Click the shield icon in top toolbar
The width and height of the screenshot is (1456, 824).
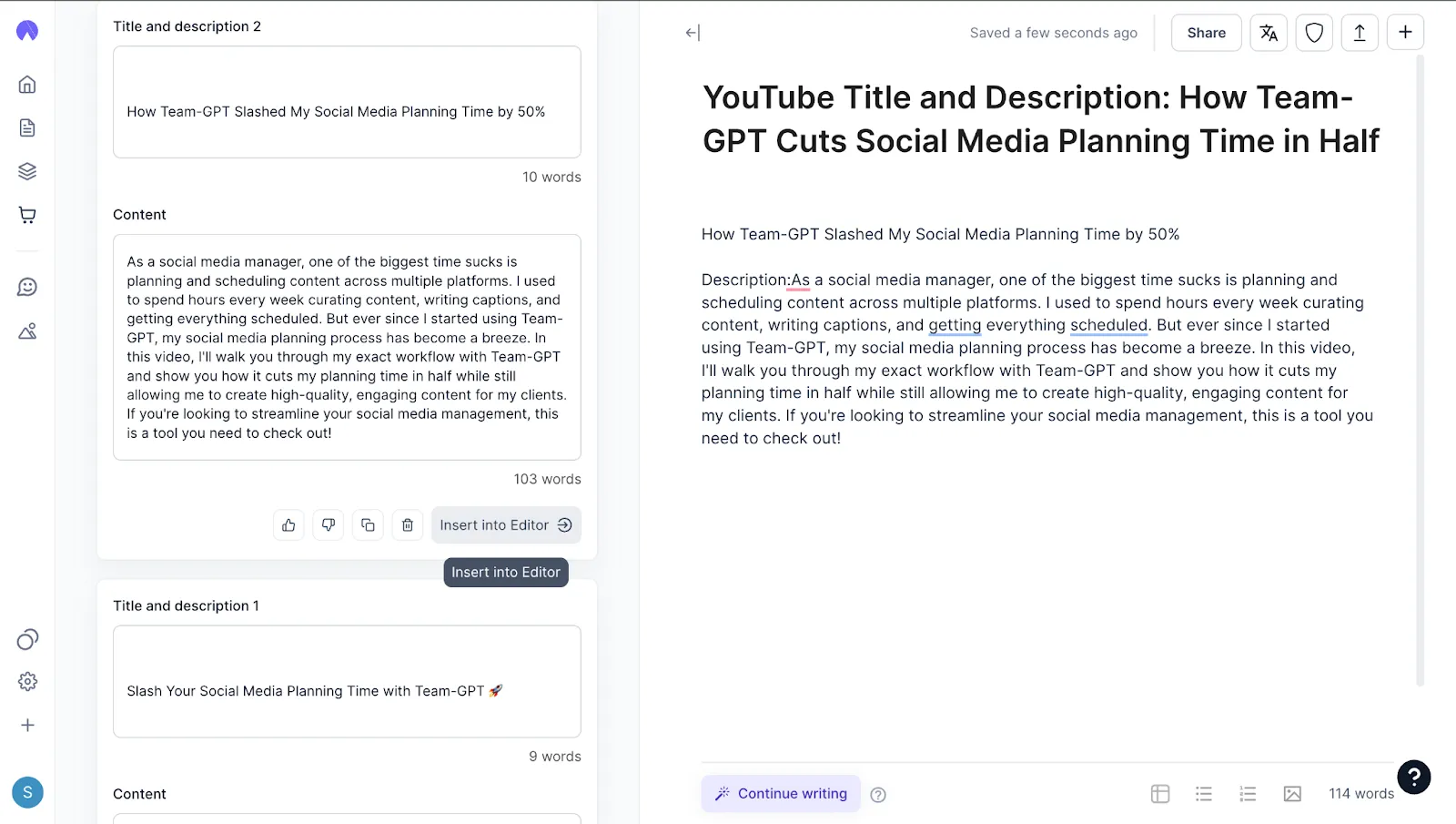pyautogui.click(x=1314, y=33)
